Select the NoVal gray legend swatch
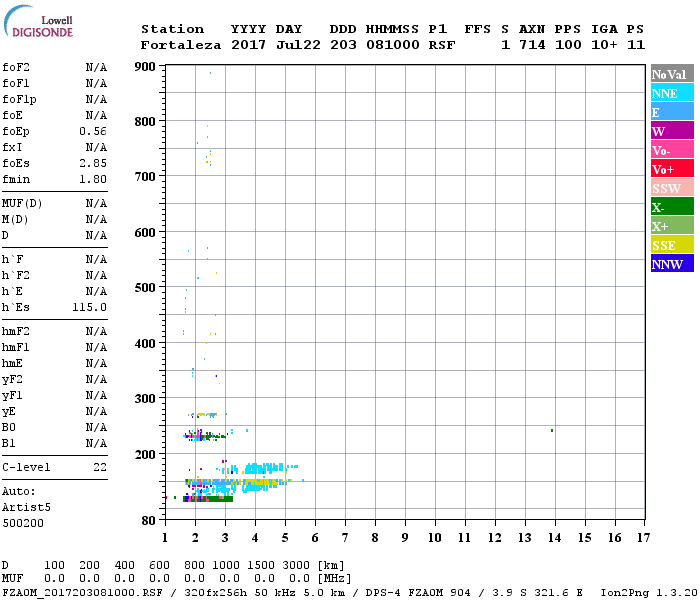 672,74
